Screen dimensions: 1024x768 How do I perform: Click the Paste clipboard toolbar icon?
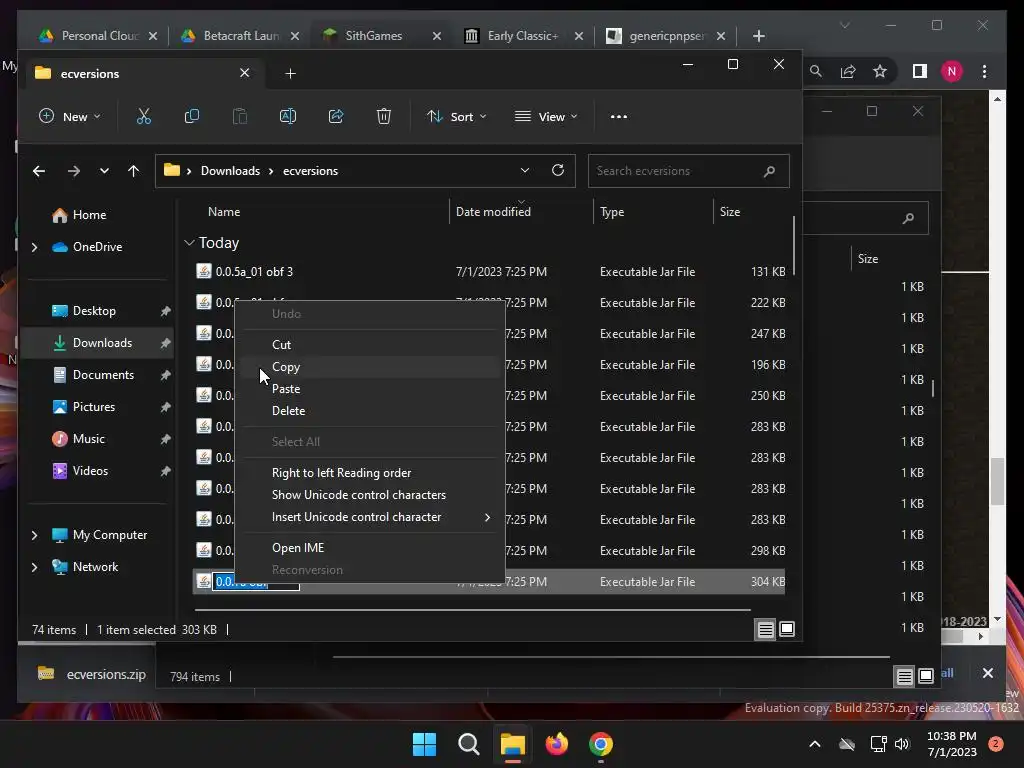[240, 116]
